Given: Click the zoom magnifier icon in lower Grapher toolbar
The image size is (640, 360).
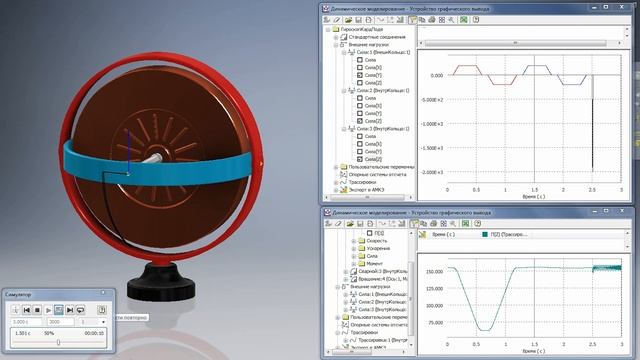Looking at the screenshot, I should [453, 224].
